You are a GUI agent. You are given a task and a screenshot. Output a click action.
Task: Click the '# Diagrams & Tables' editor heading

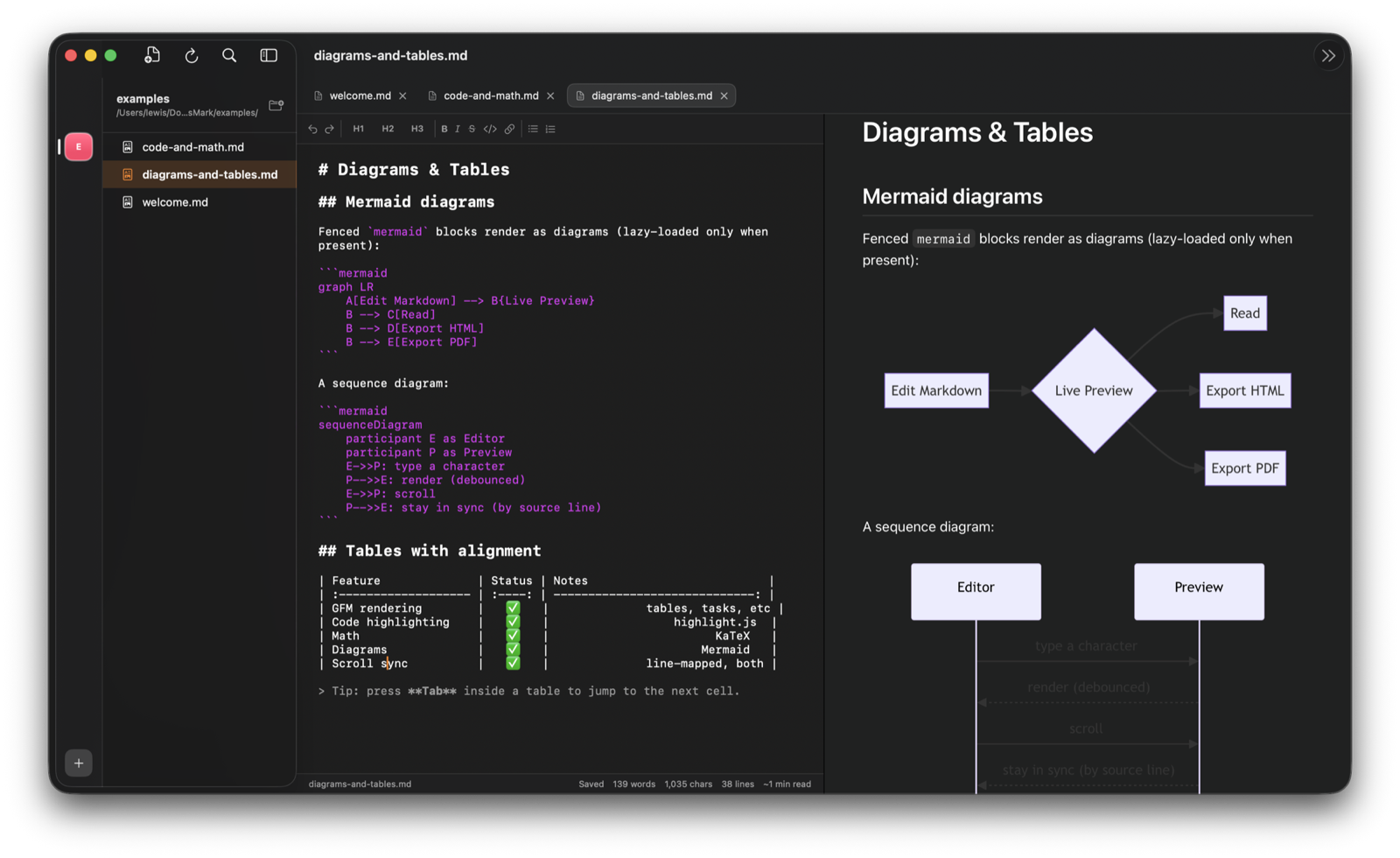[413, 170]
